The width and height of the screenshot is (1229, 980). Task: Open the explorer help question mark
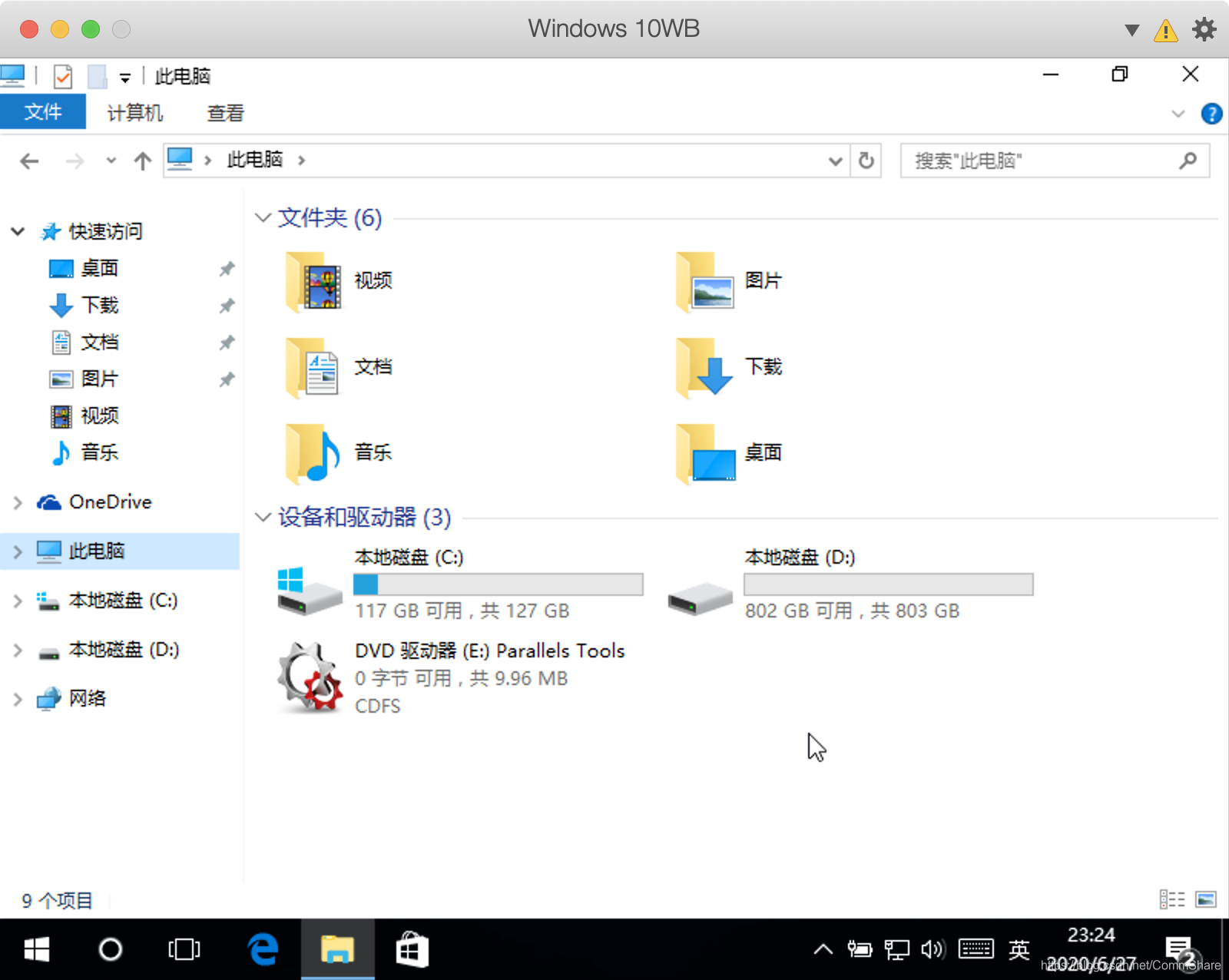tap(1211, 114)
